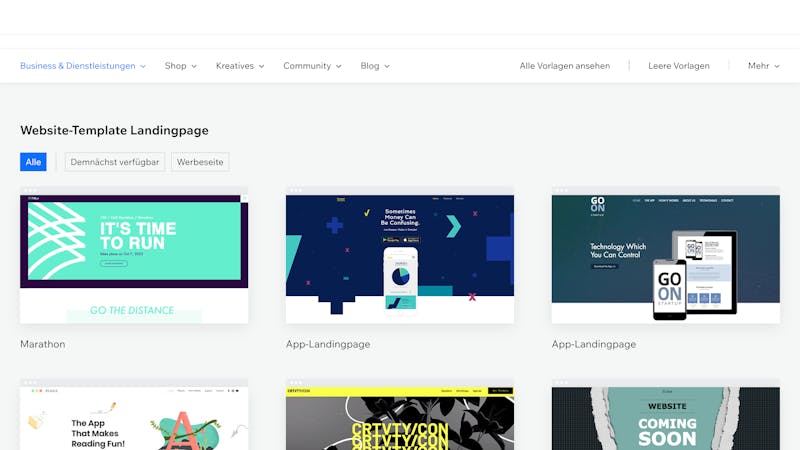Viewport: 800px width, 450px height.
Task: Open the Mehr menu
Action: pos(758,66)
